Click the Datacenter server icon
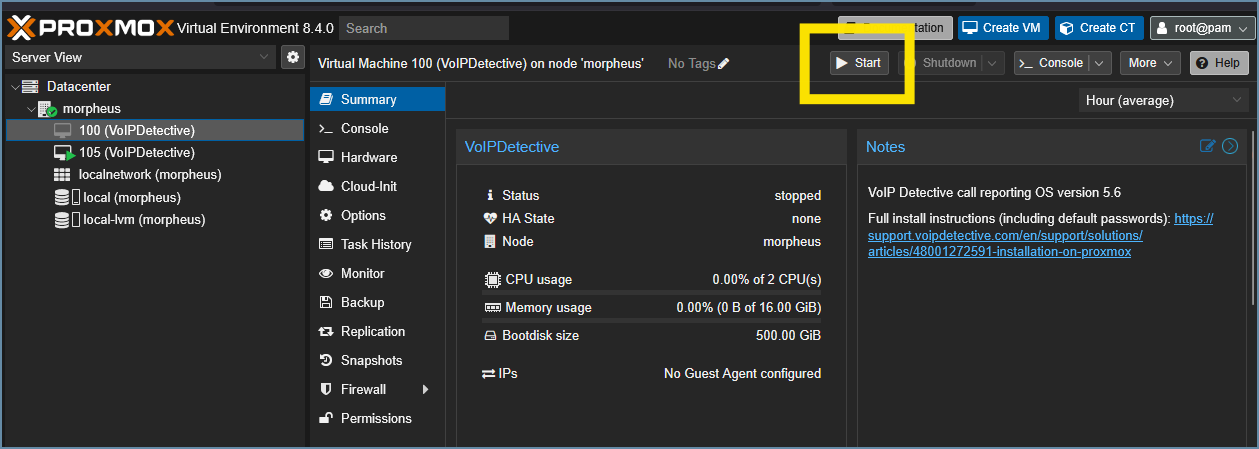 [30, 87]
